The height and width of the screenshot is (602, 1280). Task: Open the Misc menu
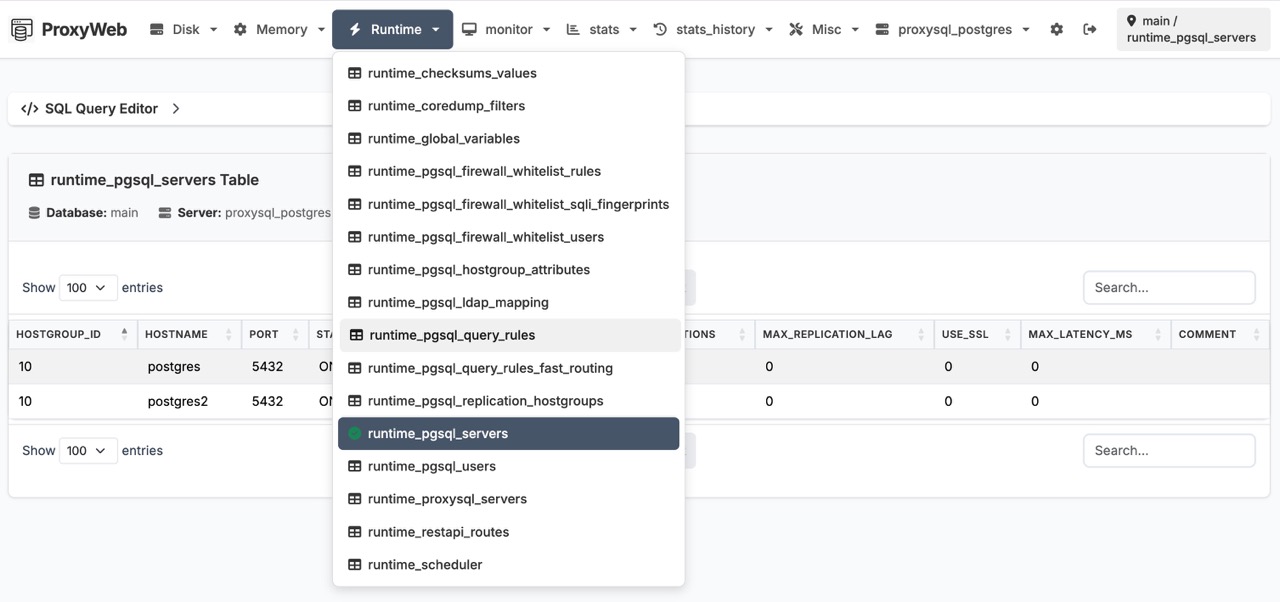pos(822,29)
